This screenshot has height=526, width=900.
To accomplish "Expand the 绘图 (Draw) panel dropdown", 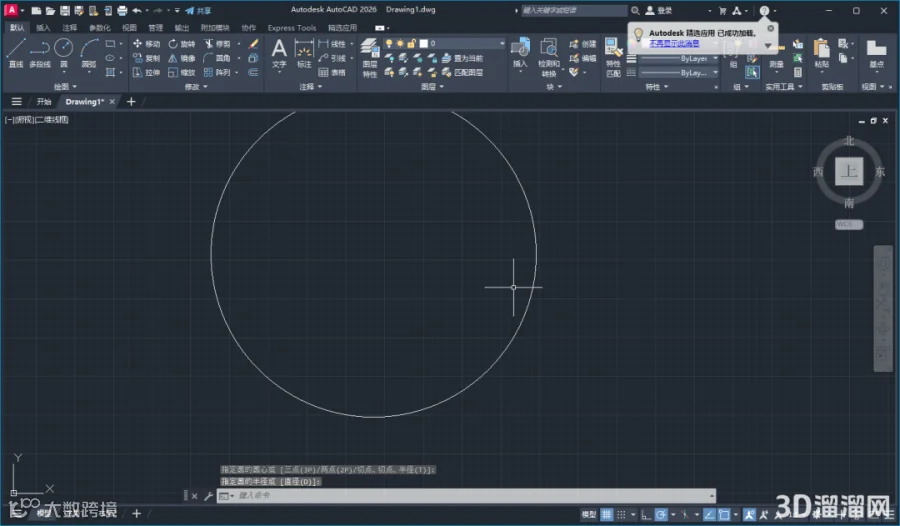I will click(x=65, y=87).
